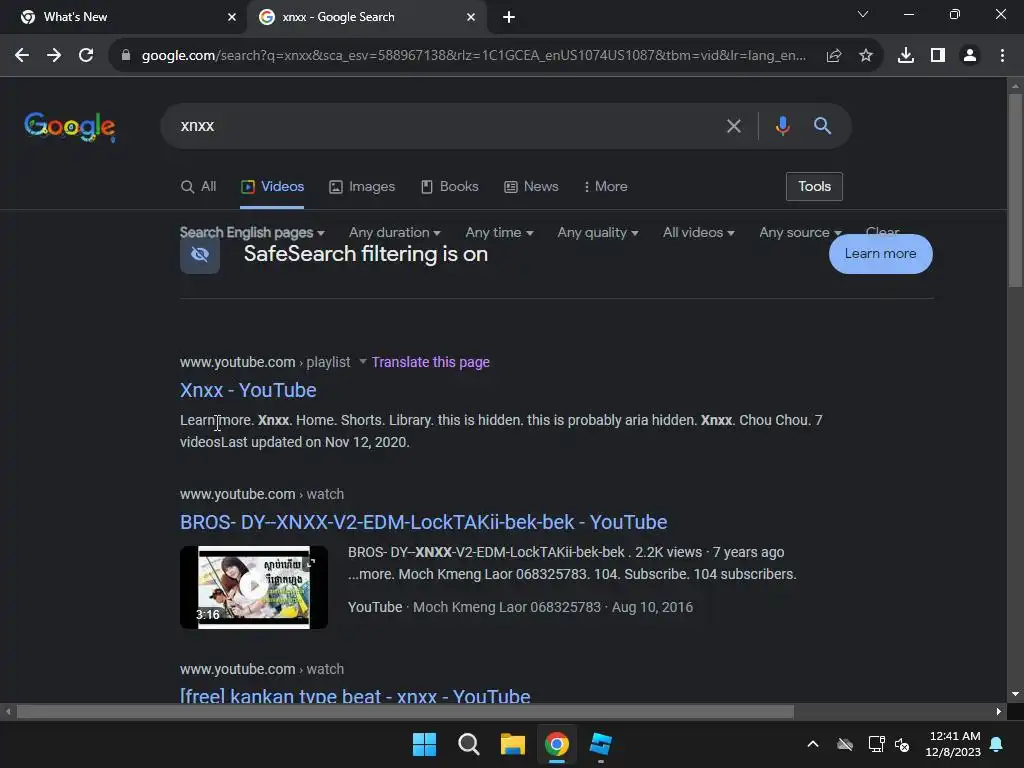Expand the Any duration filter
Image resolution: width=1024 pixels, height=768 pixels.
click(394, 232)
